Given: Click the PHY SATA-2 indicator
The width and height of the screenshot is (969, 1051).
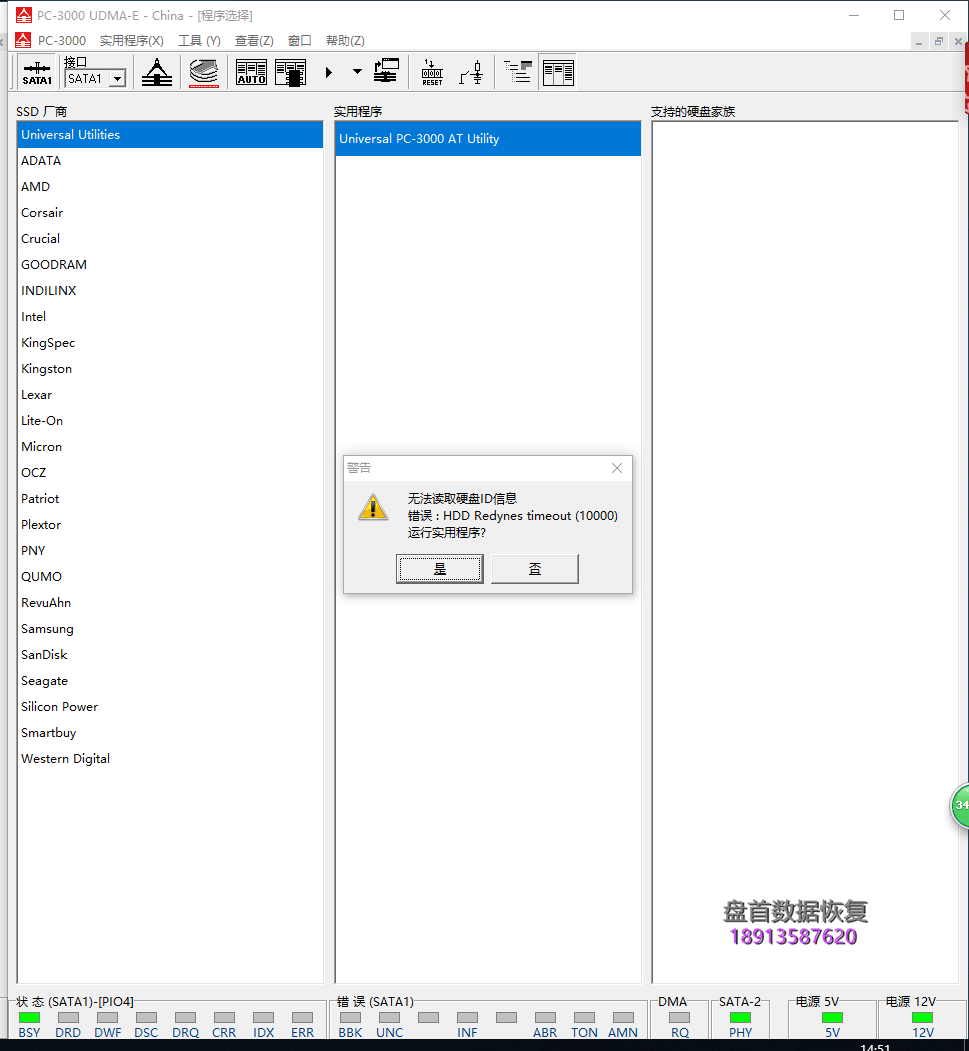Looking at the screenshot, I should click(740, 1018).
